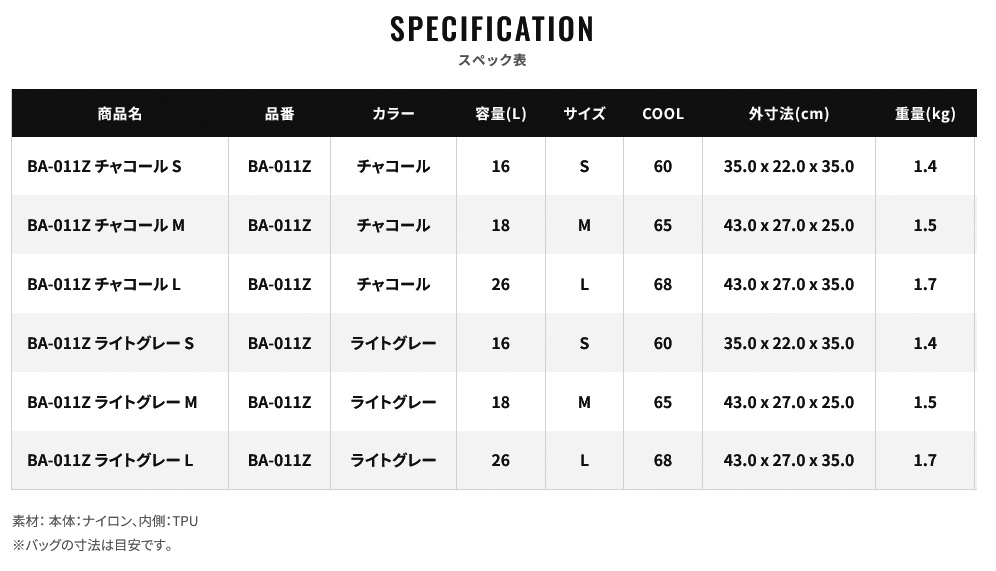Click the weight cell in チャコール M row
996x571 pixels.
click(x=925, y=225)
